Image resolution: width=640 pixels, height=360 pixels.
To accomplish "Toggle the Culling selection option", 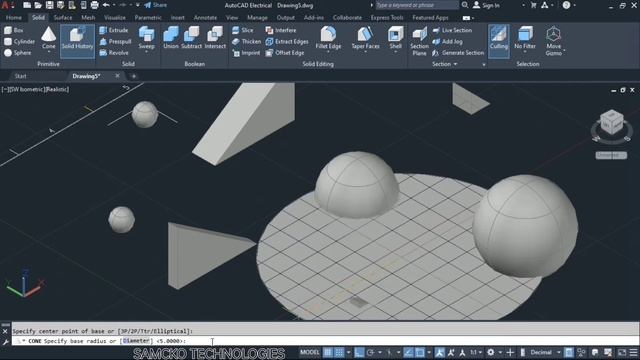I will click(499, 41).
